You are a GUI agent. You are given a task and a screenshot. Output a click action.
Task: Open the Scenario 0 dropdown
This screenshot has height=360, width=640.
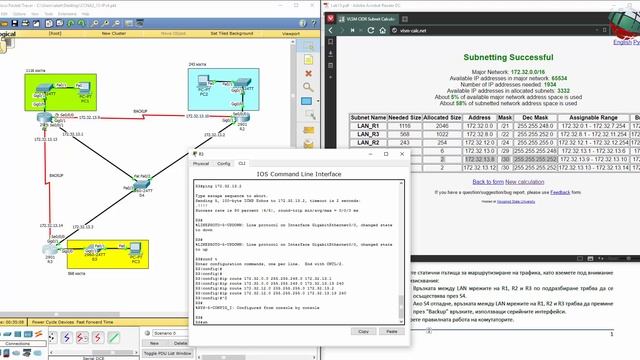[170, 333]
